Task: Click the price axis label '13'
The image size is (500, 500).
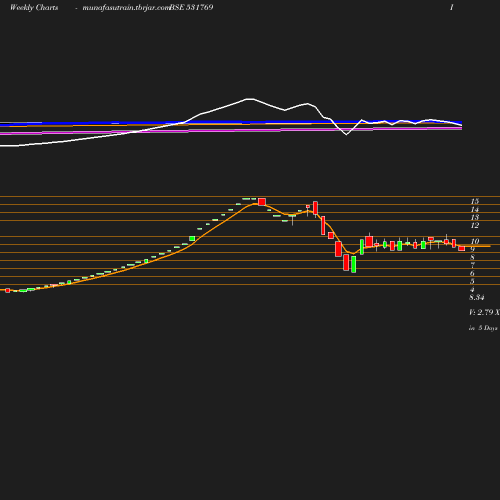Action: pyautogui.click(x=475, y=217)
